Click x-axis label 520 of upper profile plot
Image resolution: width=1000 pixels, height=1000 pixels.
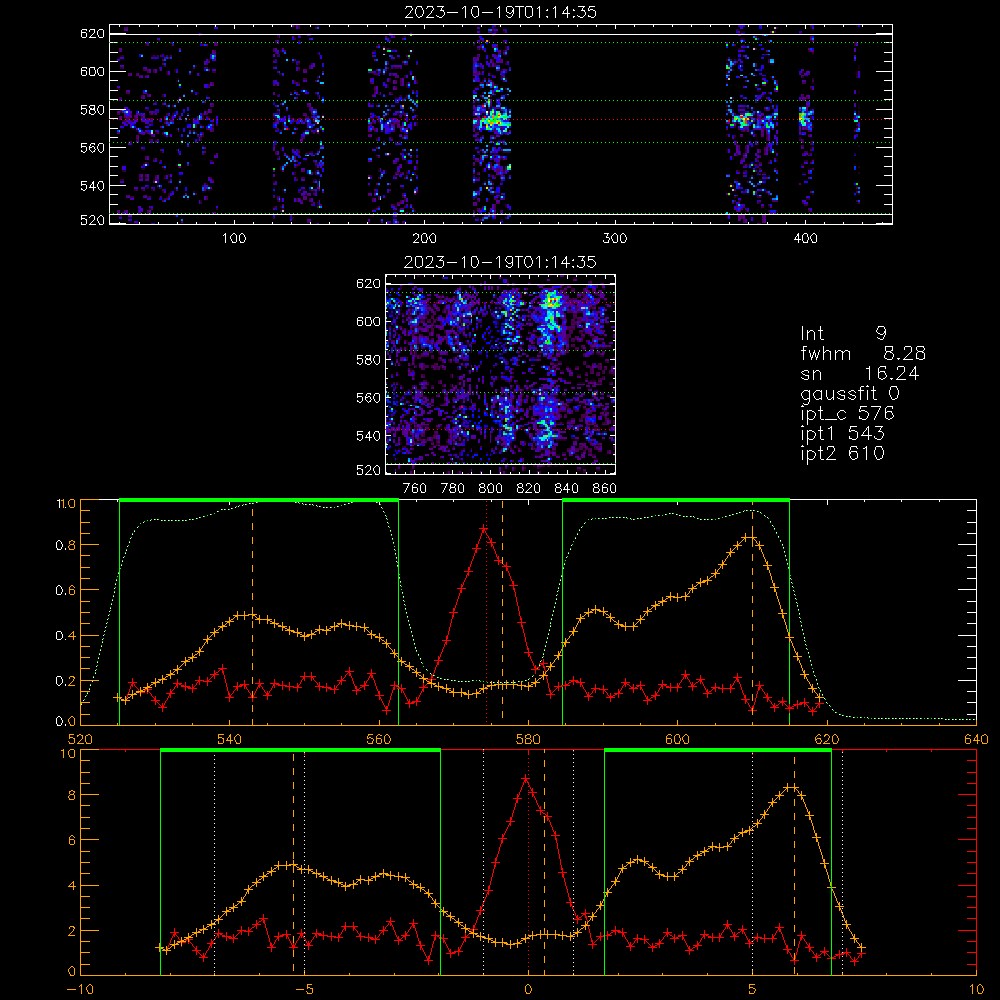[80, 740]
